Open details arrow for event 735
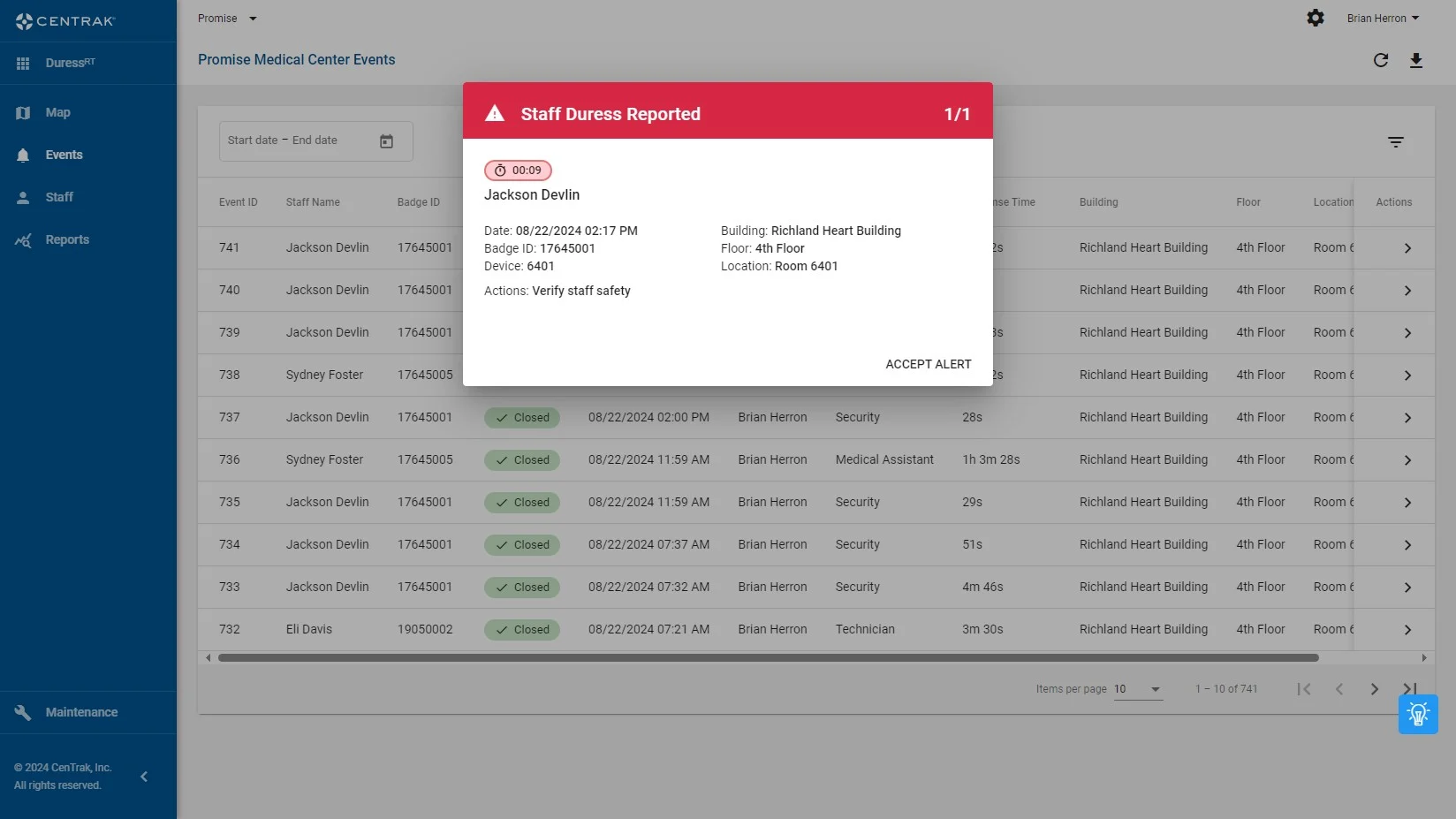This screenshot has height=819, width=1456. click(1407, 503)
